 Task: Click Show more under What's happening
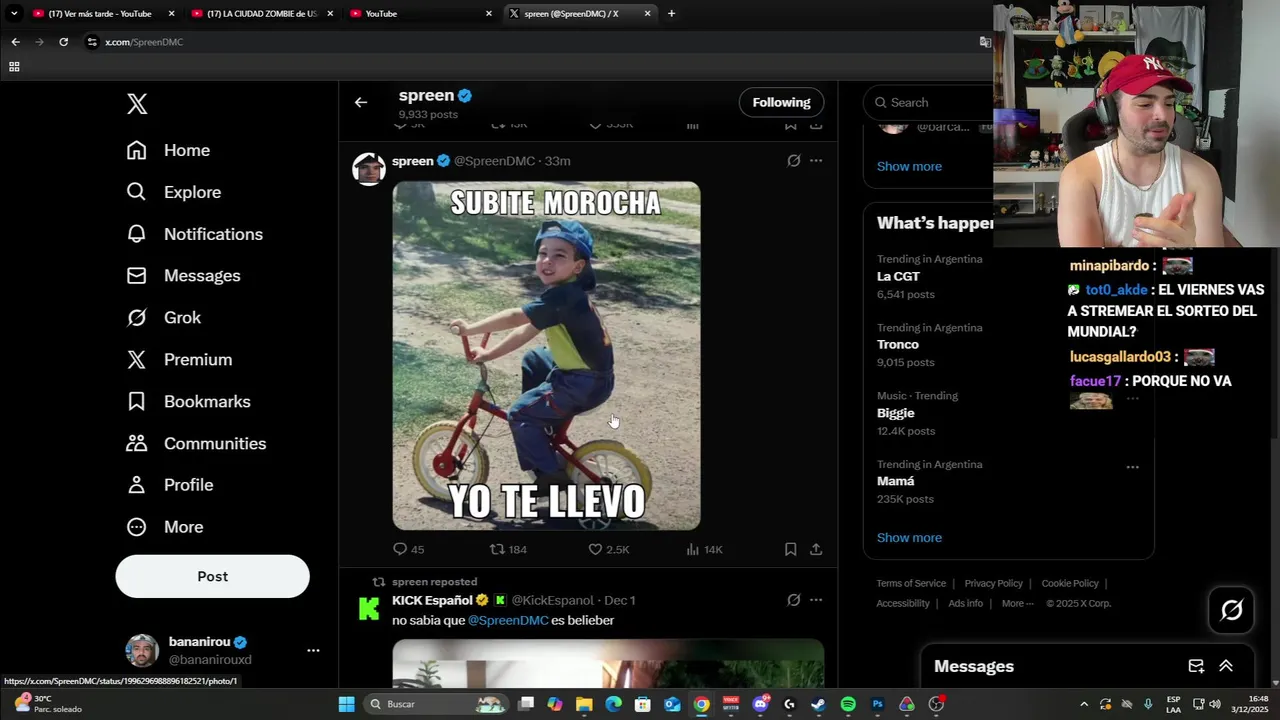point(909,538)
